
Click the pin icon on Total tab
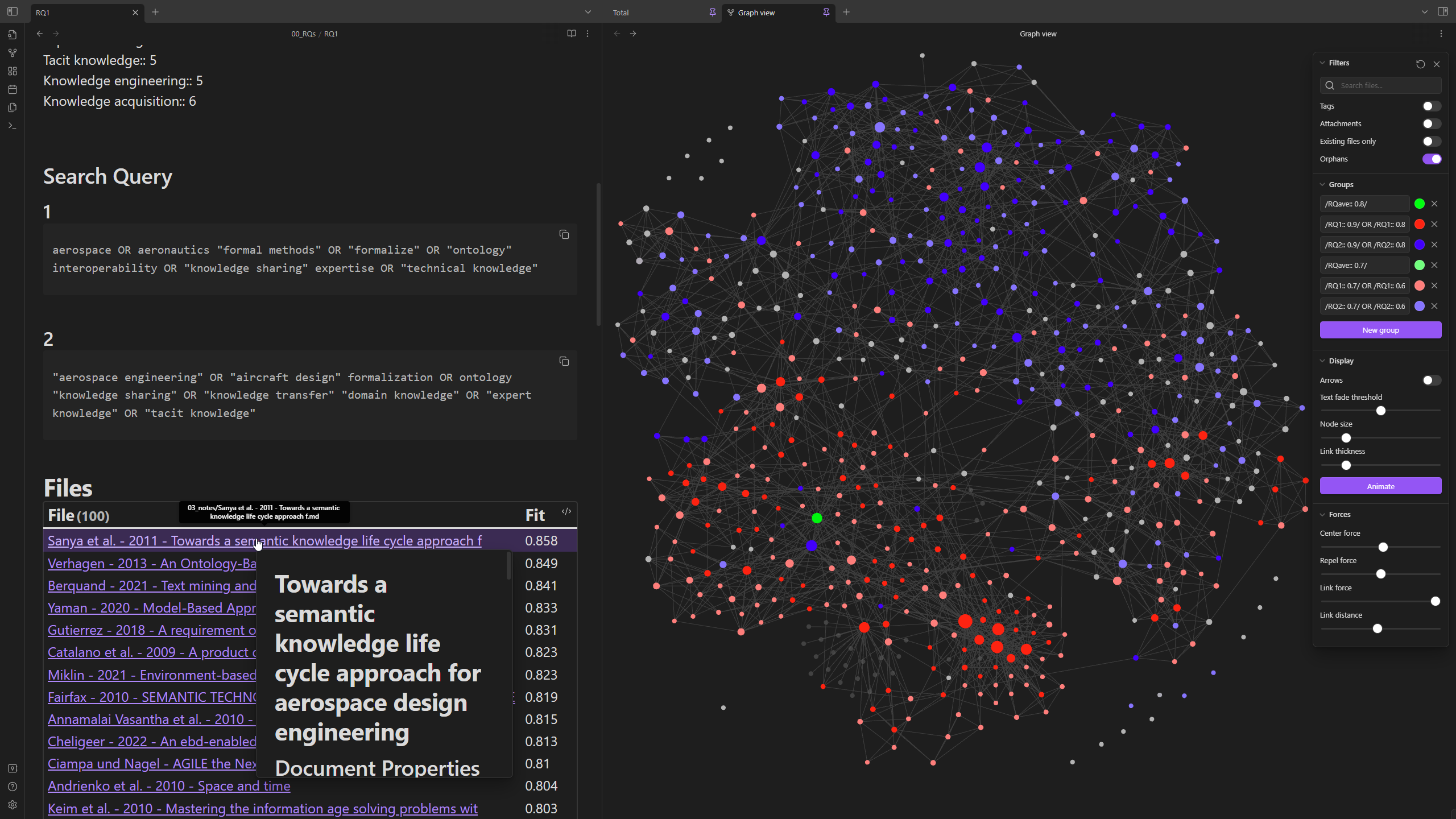click(712, 13)
